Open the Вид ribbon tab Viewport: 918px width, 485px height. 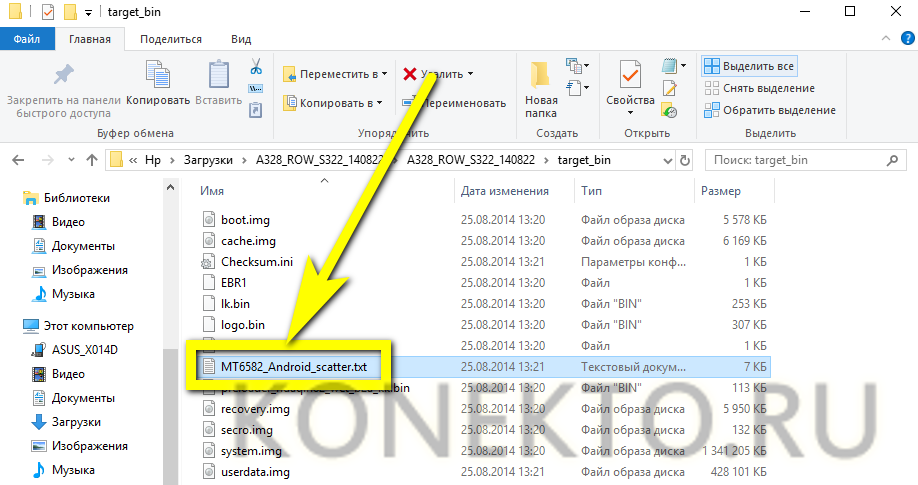pos(241,39)
